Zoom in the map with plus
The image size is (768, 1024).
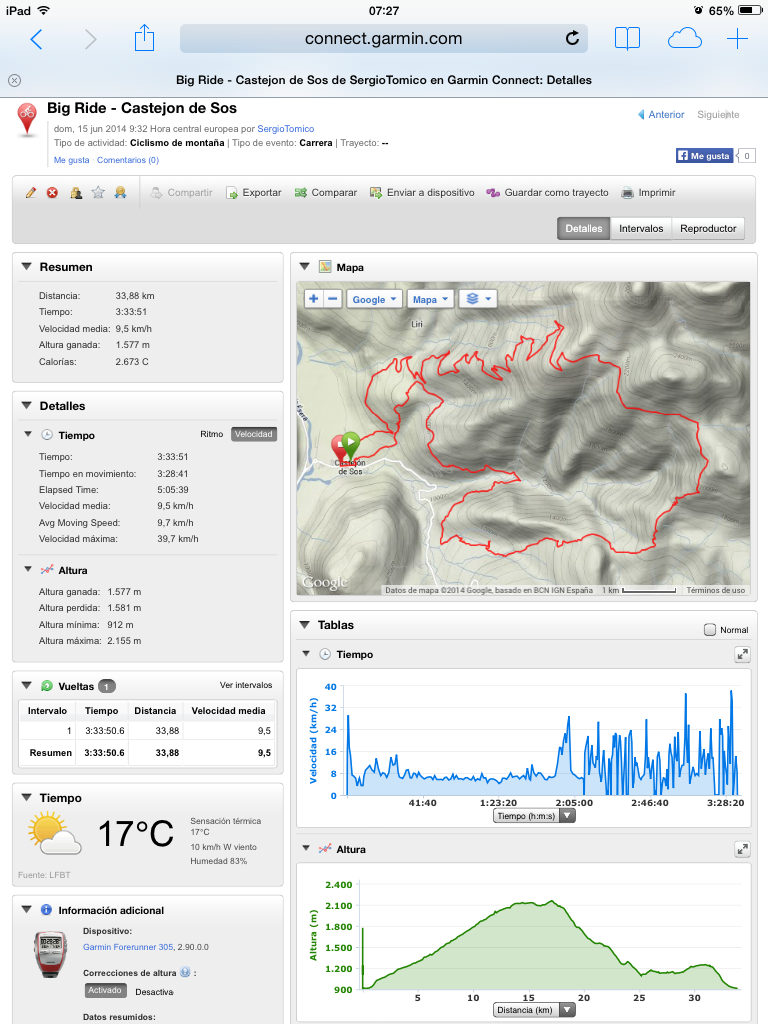(314, 299)
